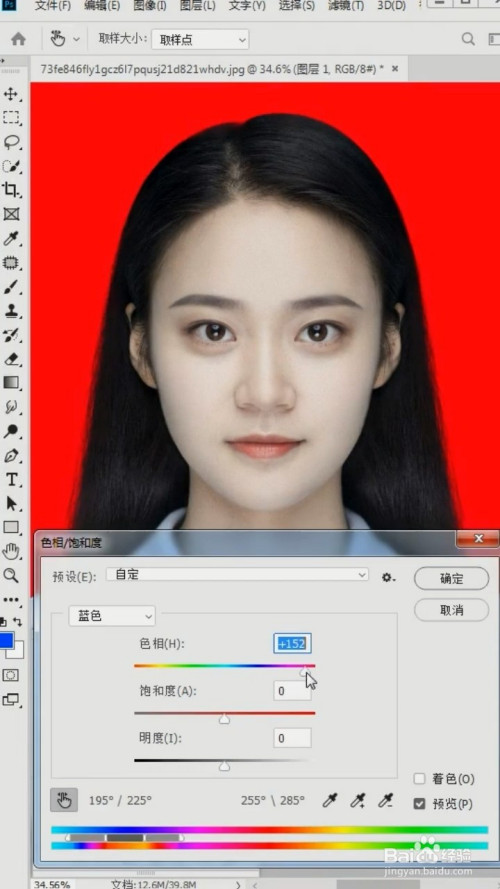The image size is (500, 889).
Task: Select the Spot Healing Brush tool
Action: [x=11, y=263]
